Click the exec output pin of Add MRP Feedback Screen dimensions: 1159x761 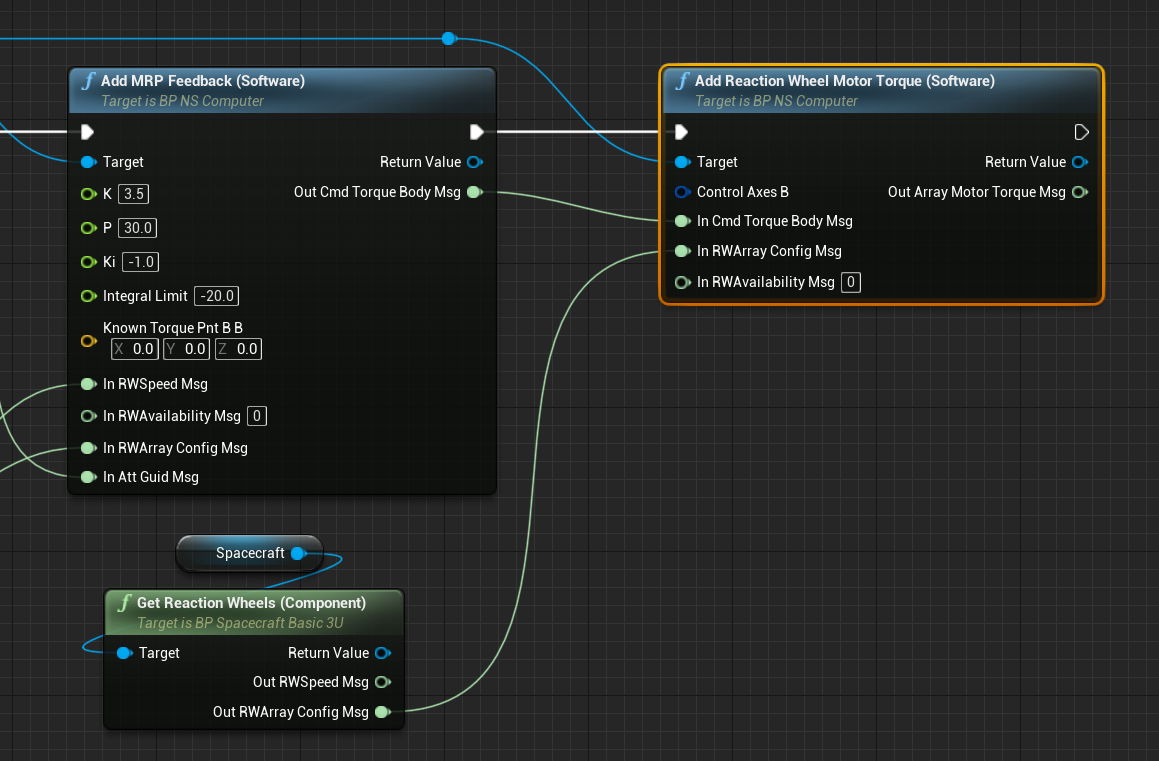click(x=476, y=132)
